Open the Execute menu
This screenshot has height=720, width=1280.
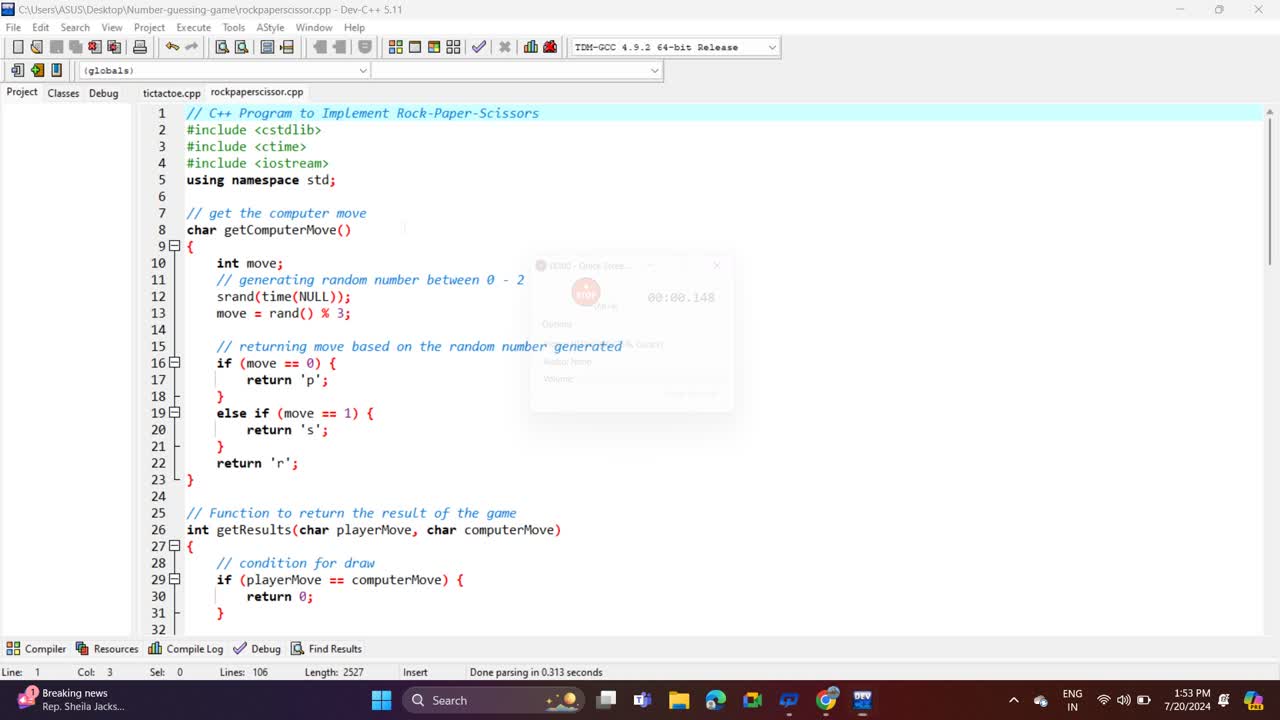[193, 27]
